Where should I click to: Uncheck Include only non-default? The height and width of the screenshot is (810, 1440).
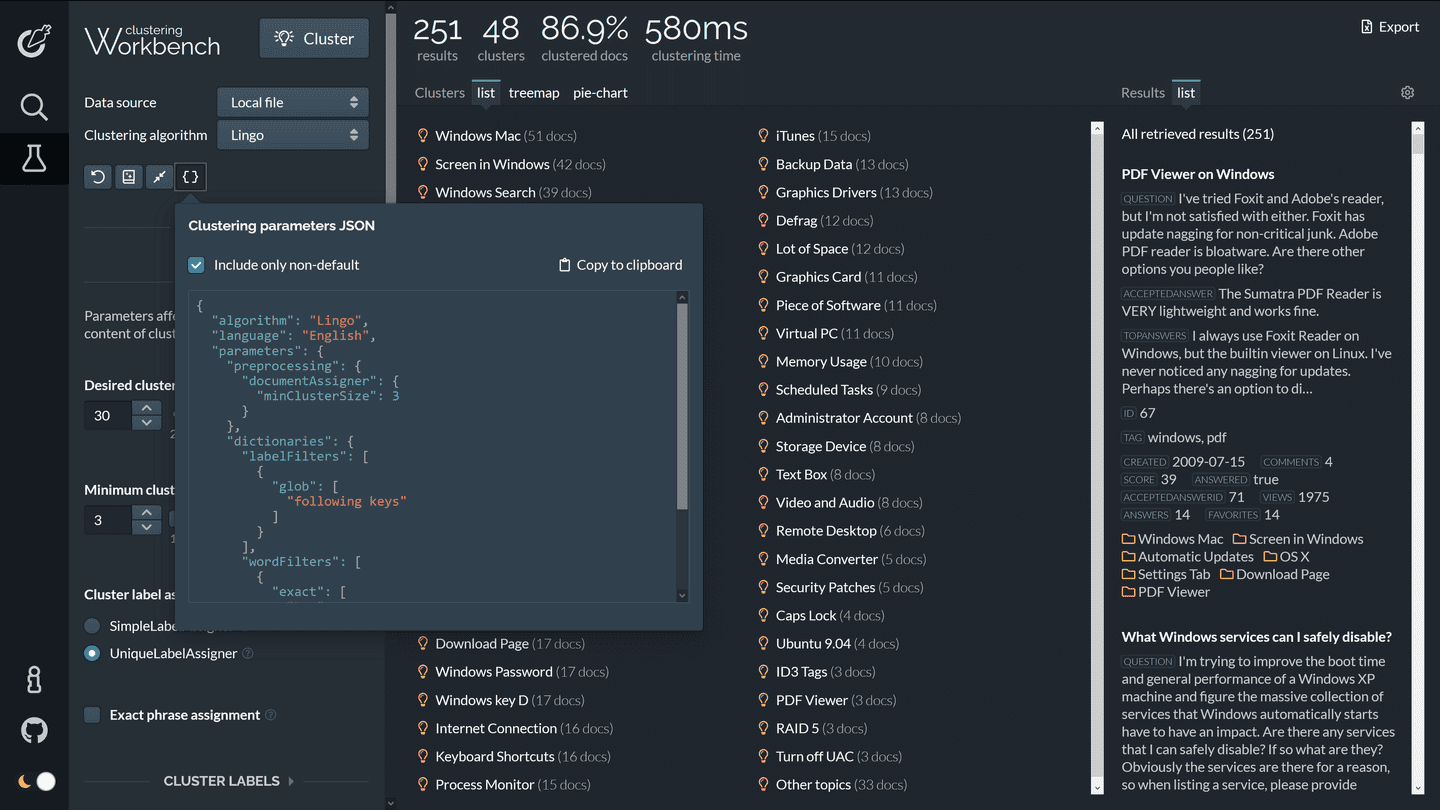tap(196, 265)
